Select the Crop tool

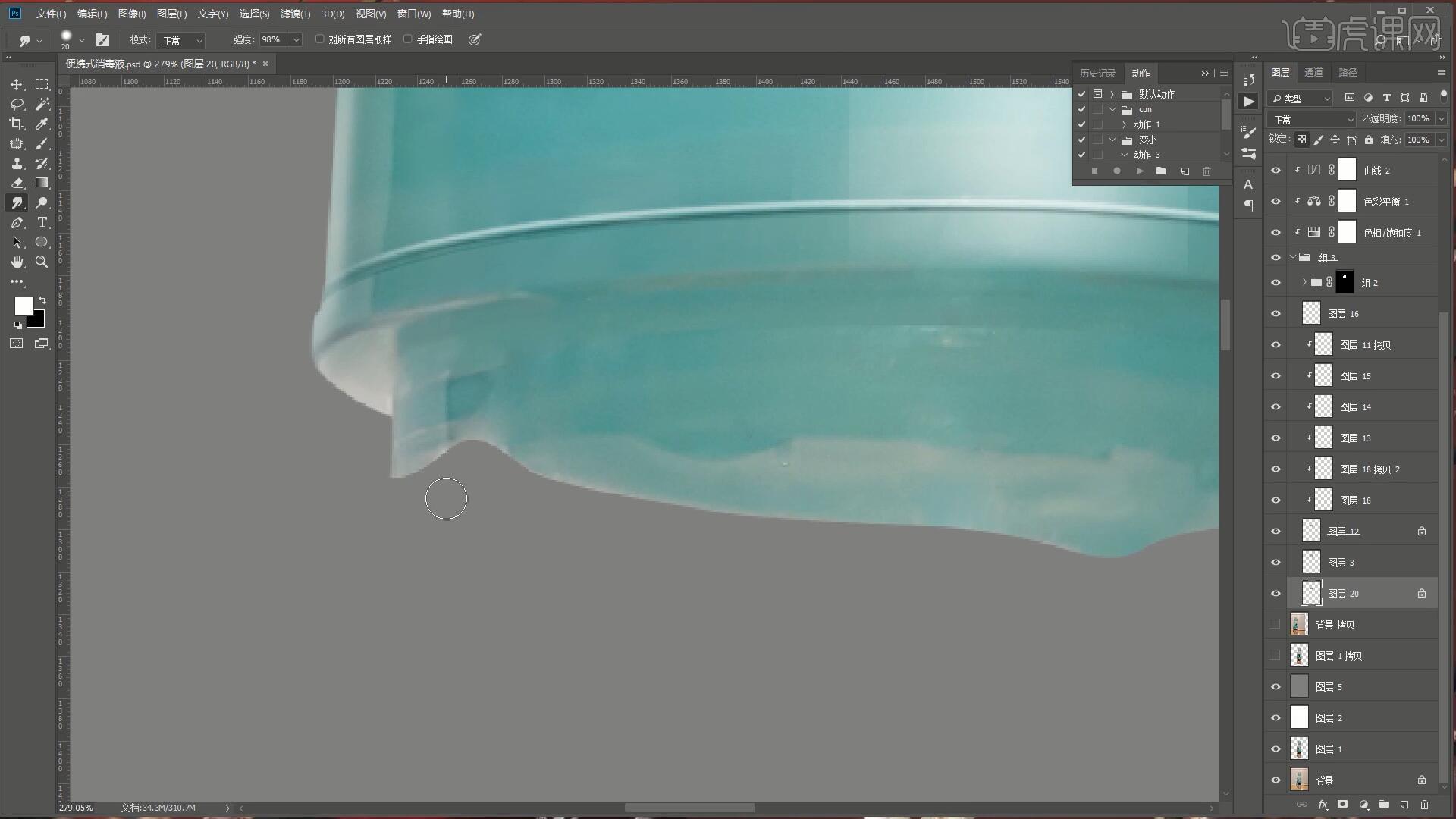(17, 124)
